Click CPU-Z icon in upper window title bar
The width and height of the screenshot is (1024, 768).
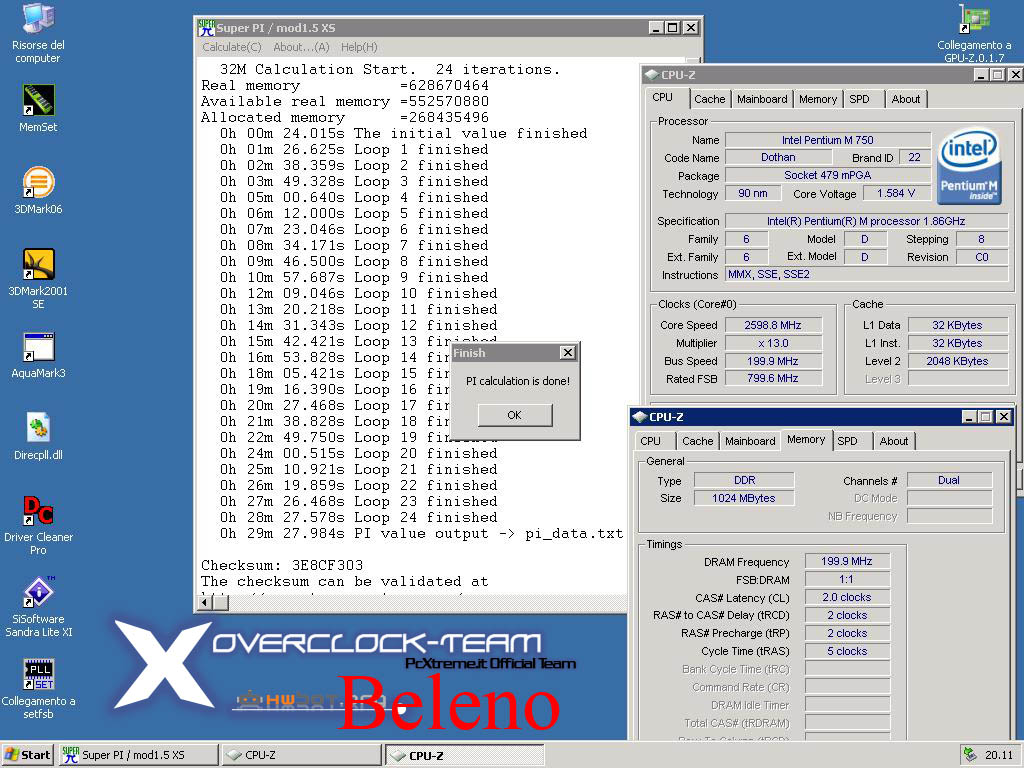[651, 74]
